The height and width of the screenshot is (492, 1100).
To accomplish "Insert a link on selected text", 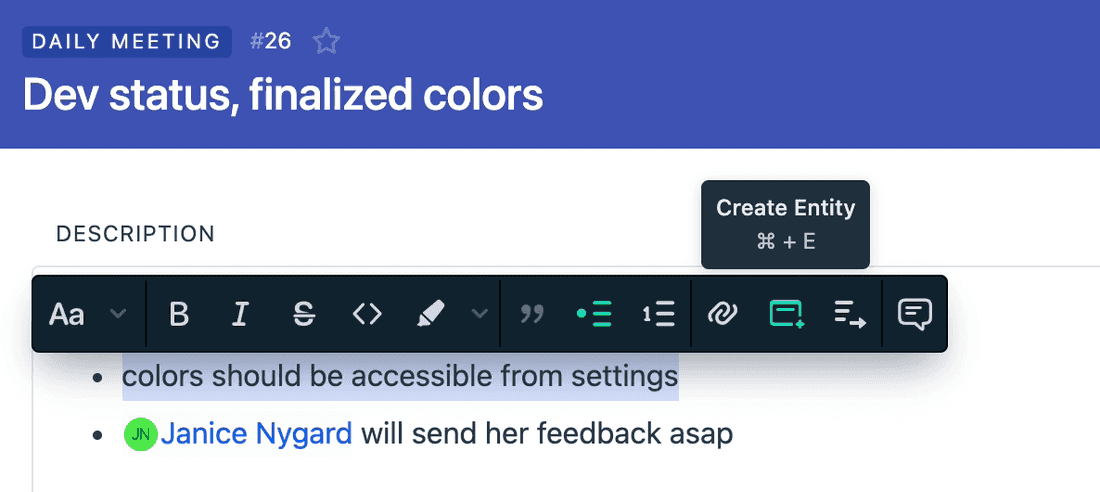I will [721, 314].
